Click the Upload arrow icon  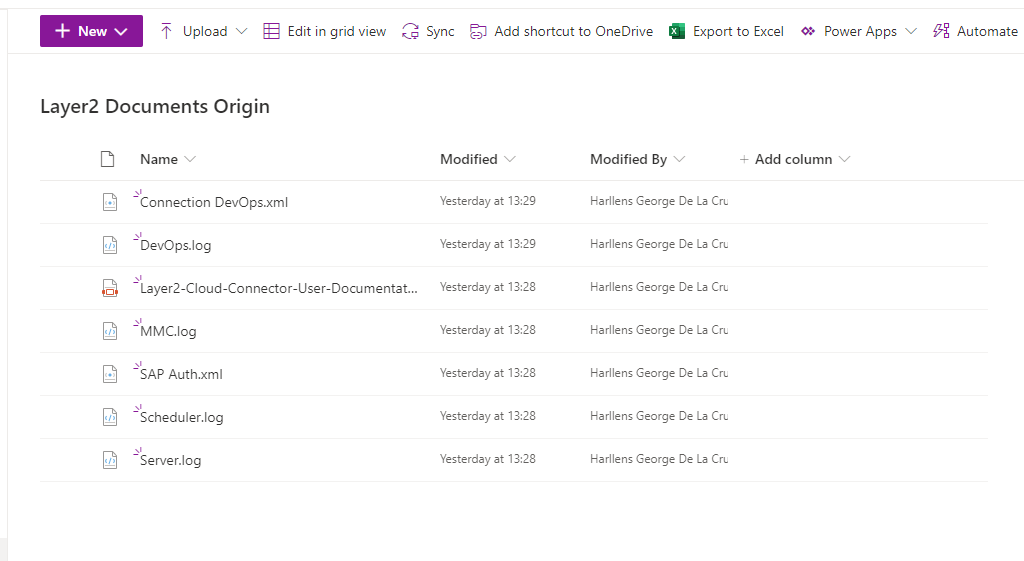(x=166, y=31)
